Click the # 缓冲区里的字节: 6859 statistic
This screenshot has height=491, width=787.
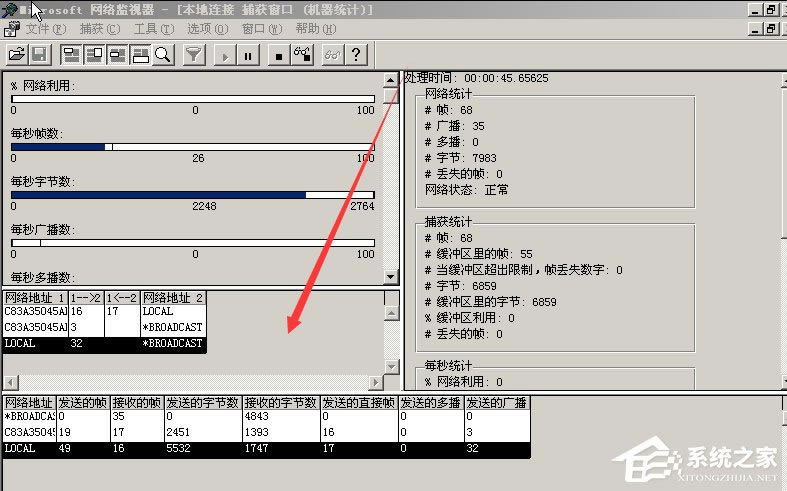[x=490, y=302]
